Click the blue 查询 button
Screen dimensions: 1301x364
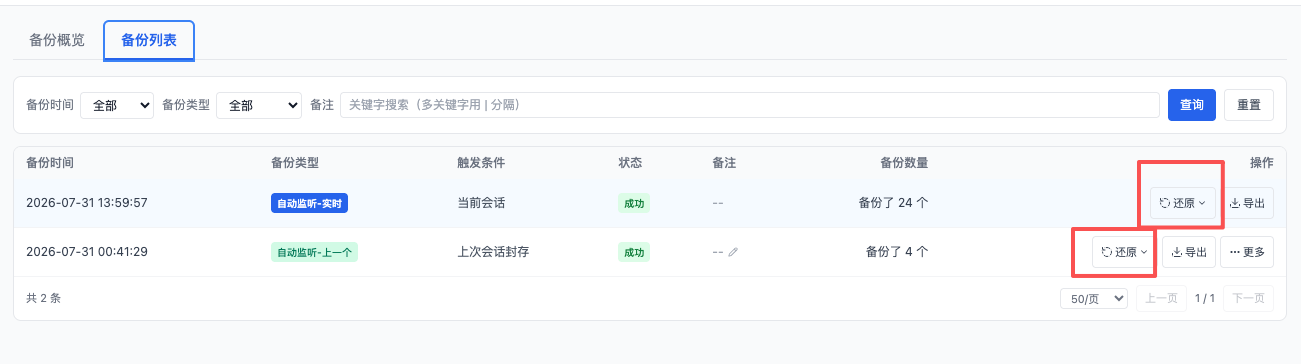(1192, 105)
